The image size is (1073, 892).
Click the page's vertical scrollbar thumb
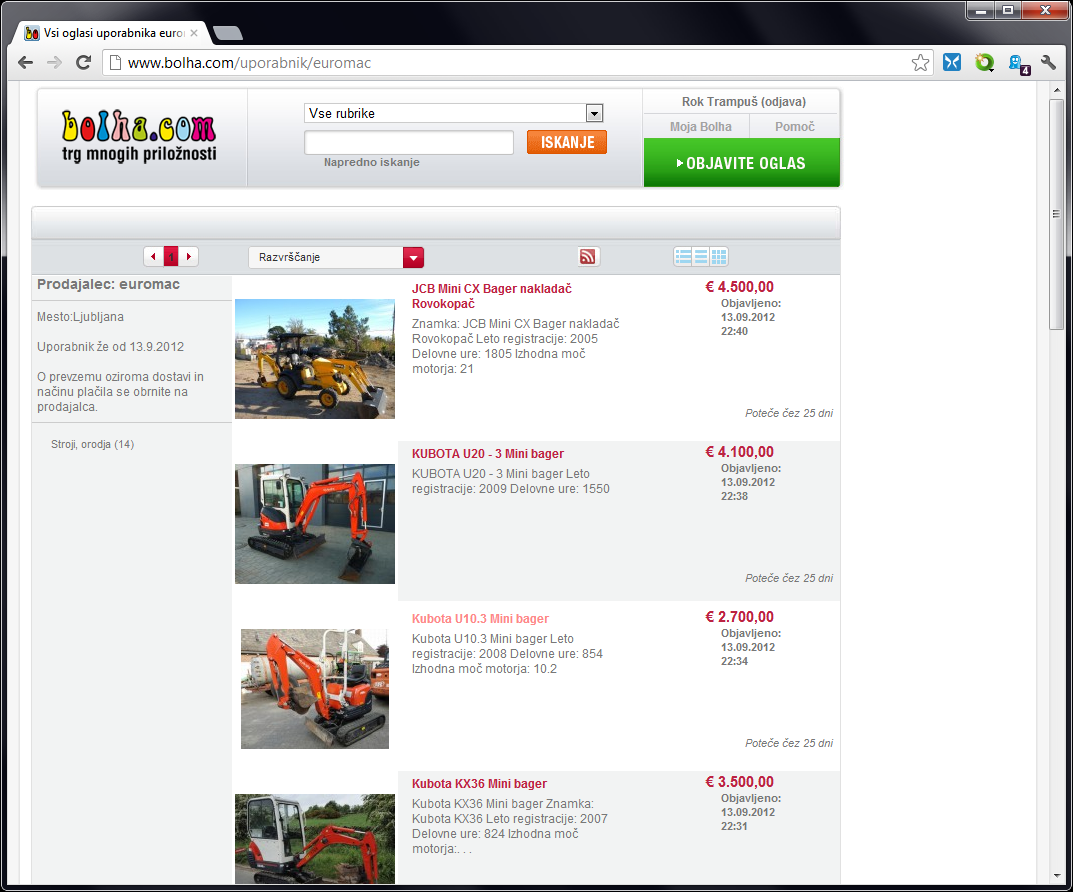(1056, 214)
